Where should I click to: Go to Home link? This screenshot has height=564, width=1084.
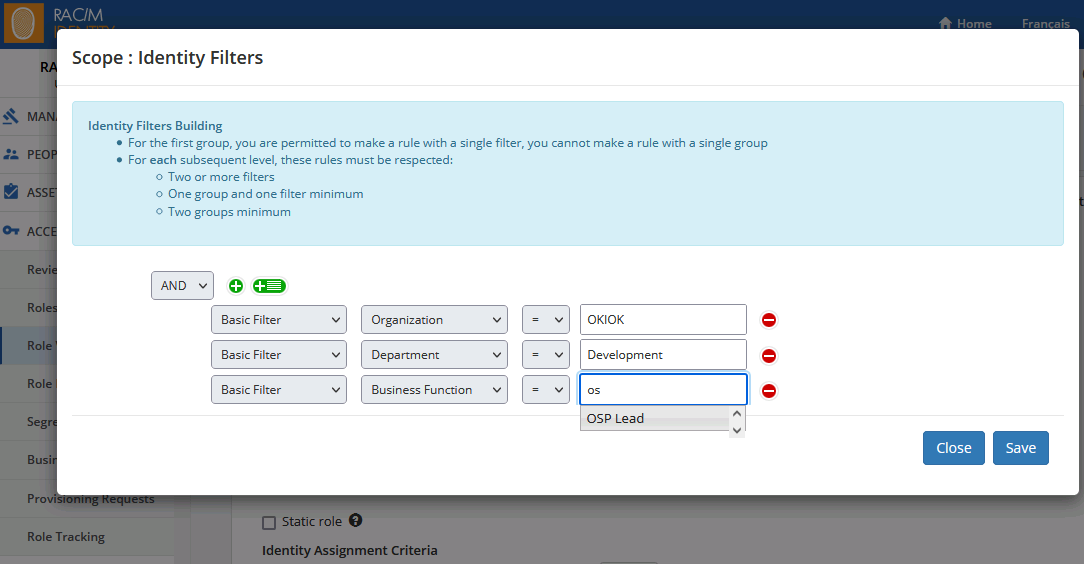974,24
